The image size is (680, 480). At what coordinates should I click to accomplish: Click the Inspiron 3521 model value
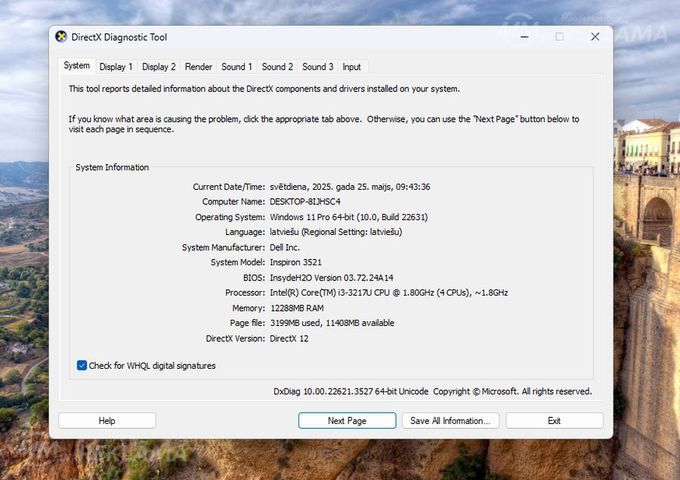(x=295, y=262)
